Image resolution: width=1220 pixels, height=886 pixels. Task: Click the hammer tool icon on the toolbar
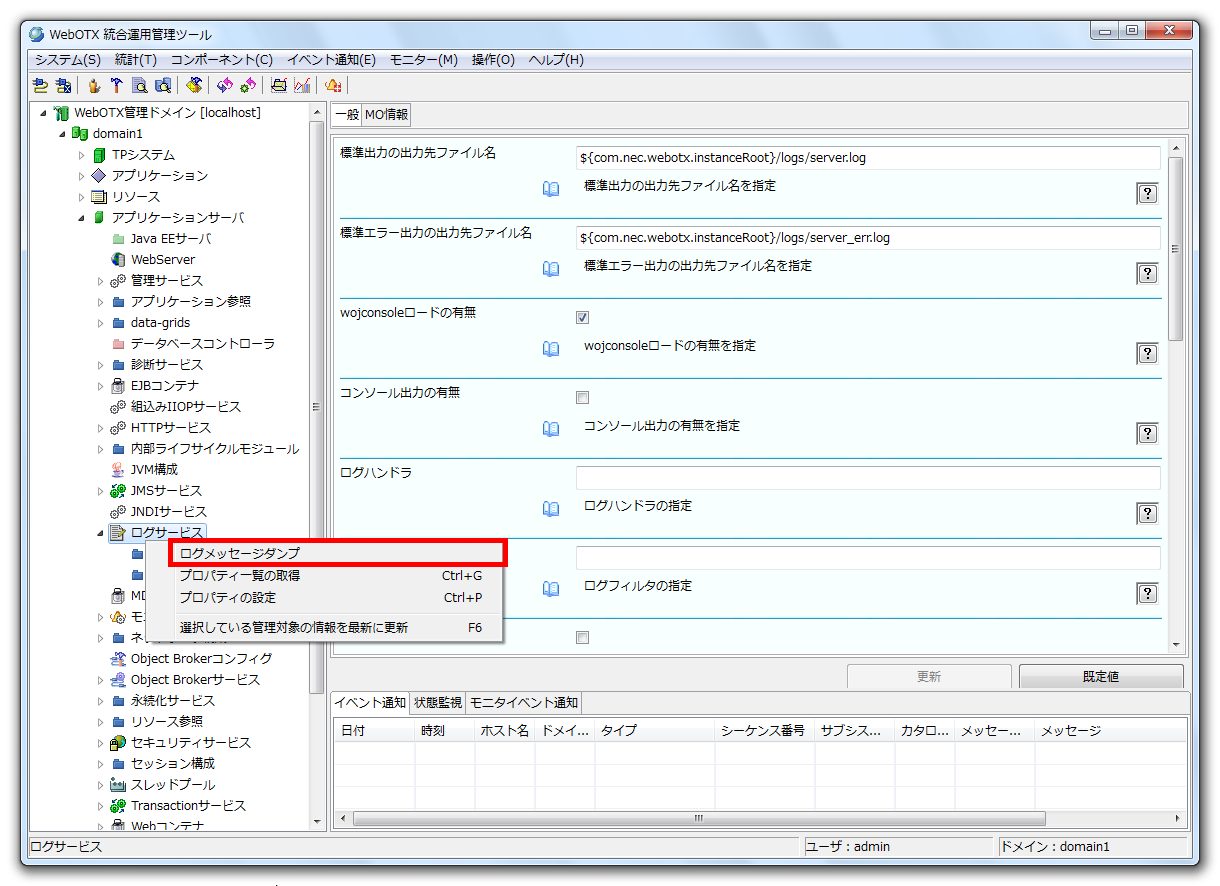pyautogui.click(x=117, y=85)
